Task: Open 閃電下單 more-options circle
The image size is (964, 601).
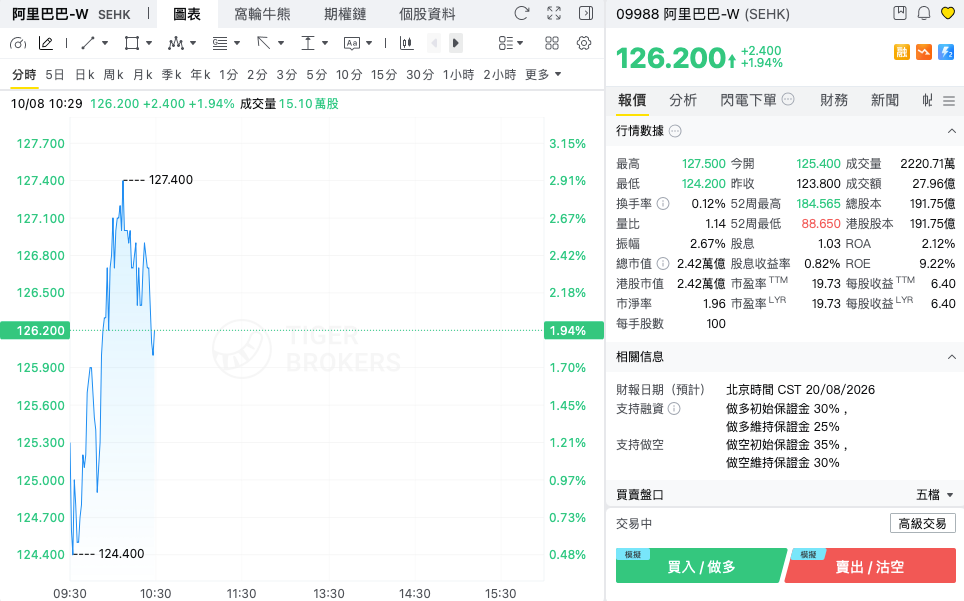Action: [788, 100]
